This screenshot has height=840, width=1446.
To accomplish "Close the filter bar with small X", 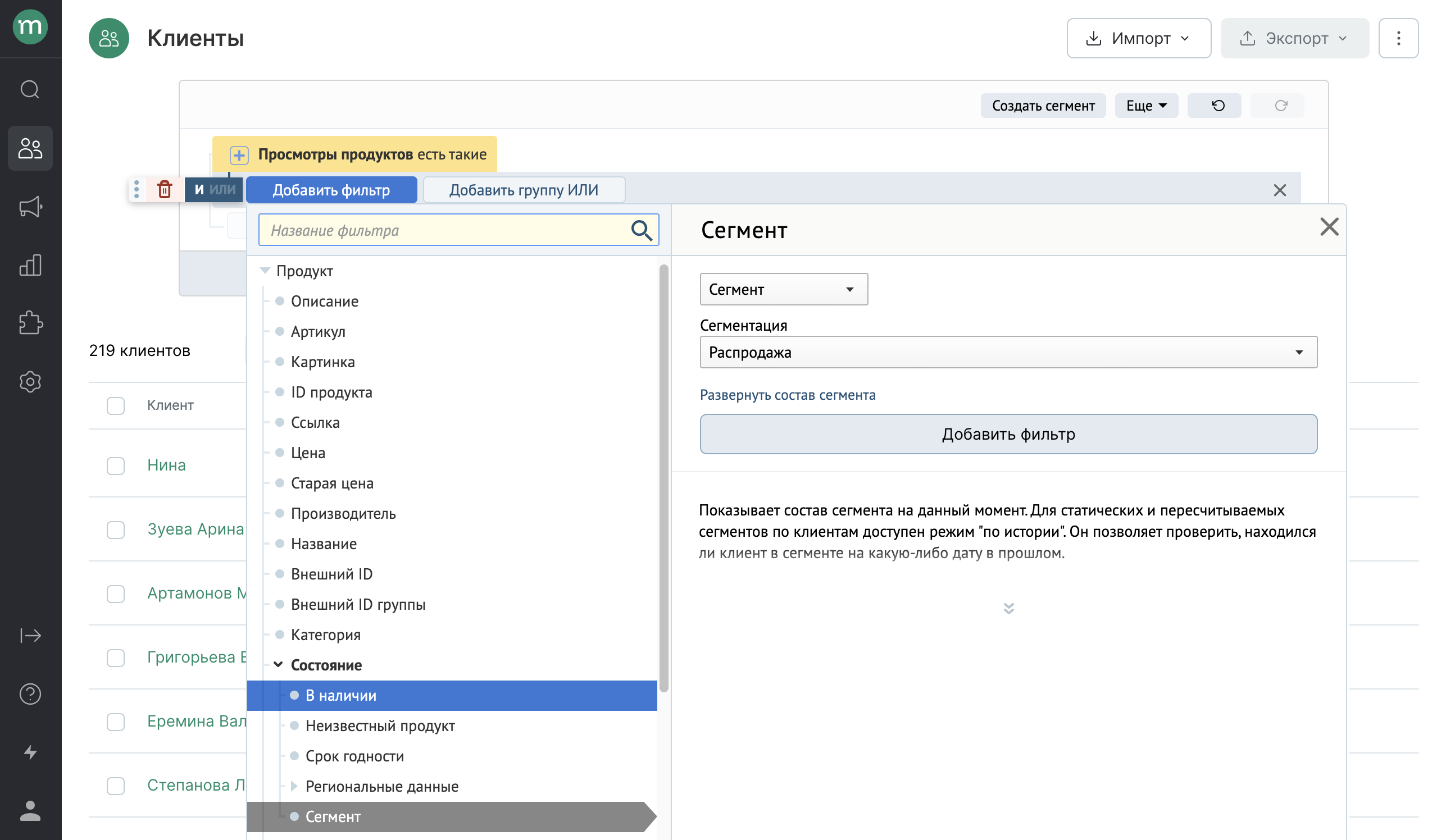I will tap(1280, 190).
